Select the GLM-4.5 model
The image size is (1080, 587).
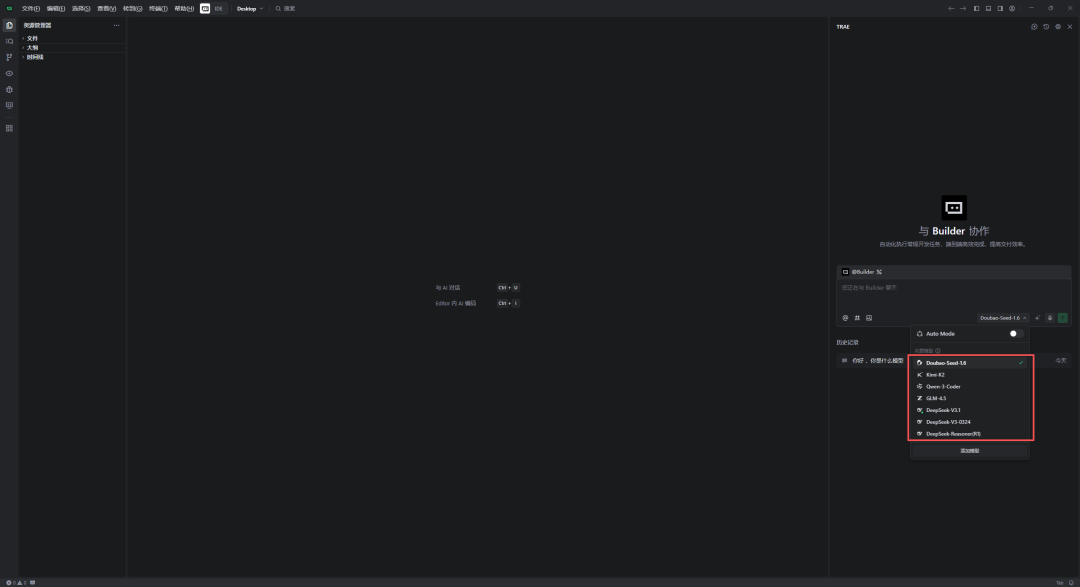(970, 398)
